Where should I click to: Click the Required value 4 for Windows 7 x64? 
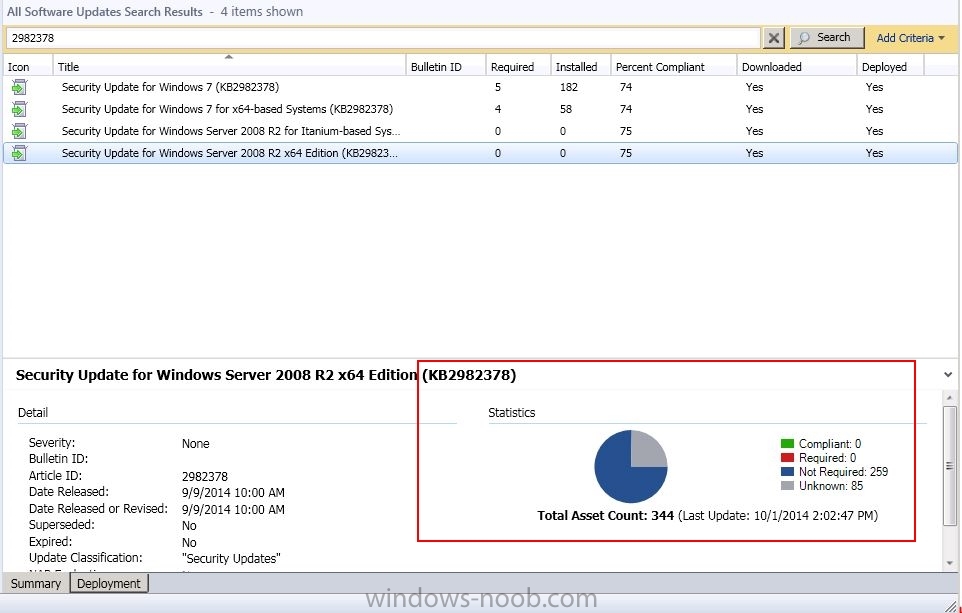(x=498, y=109)
